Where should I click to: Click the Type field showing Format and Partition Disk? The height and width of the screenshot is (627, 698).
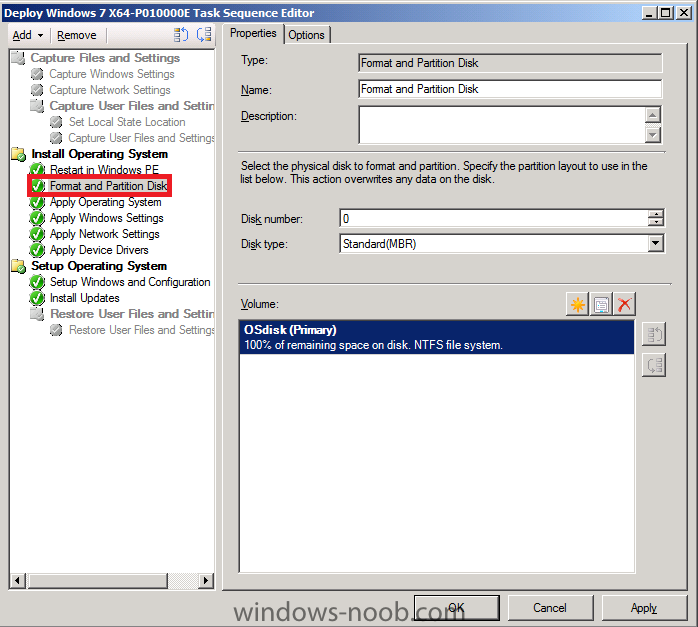coord(510,63)
